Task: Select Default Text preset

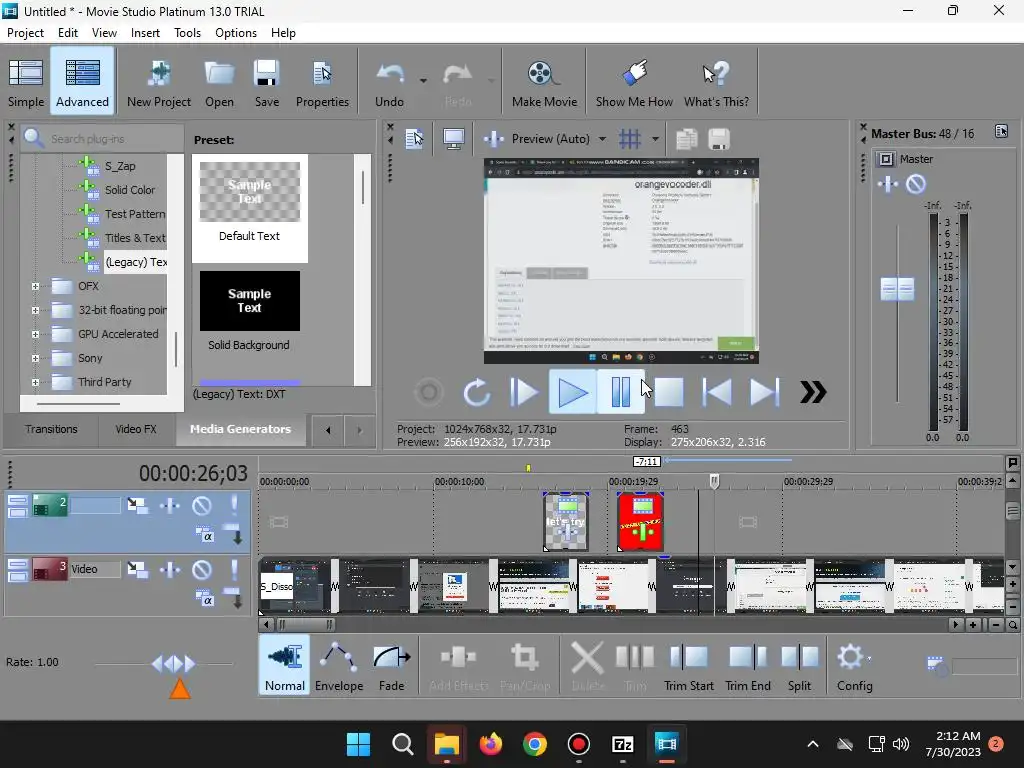Action: [x=249, y=208]
